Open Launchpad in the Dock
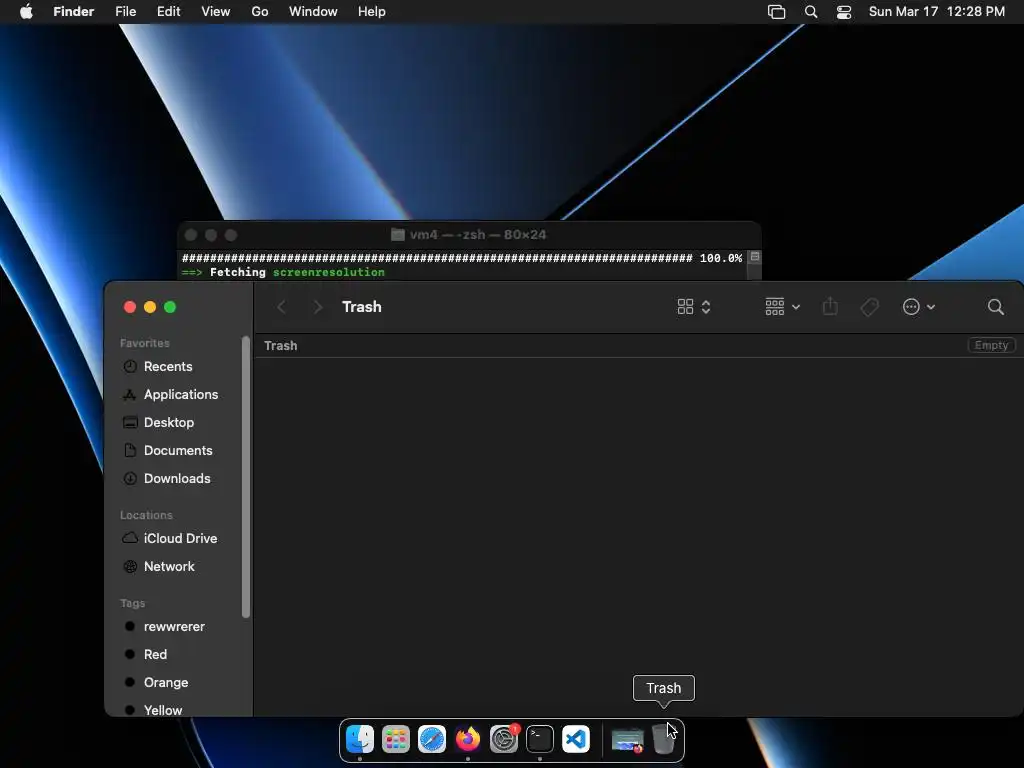This screenshot has height=768, width=1024. point(396,739)
